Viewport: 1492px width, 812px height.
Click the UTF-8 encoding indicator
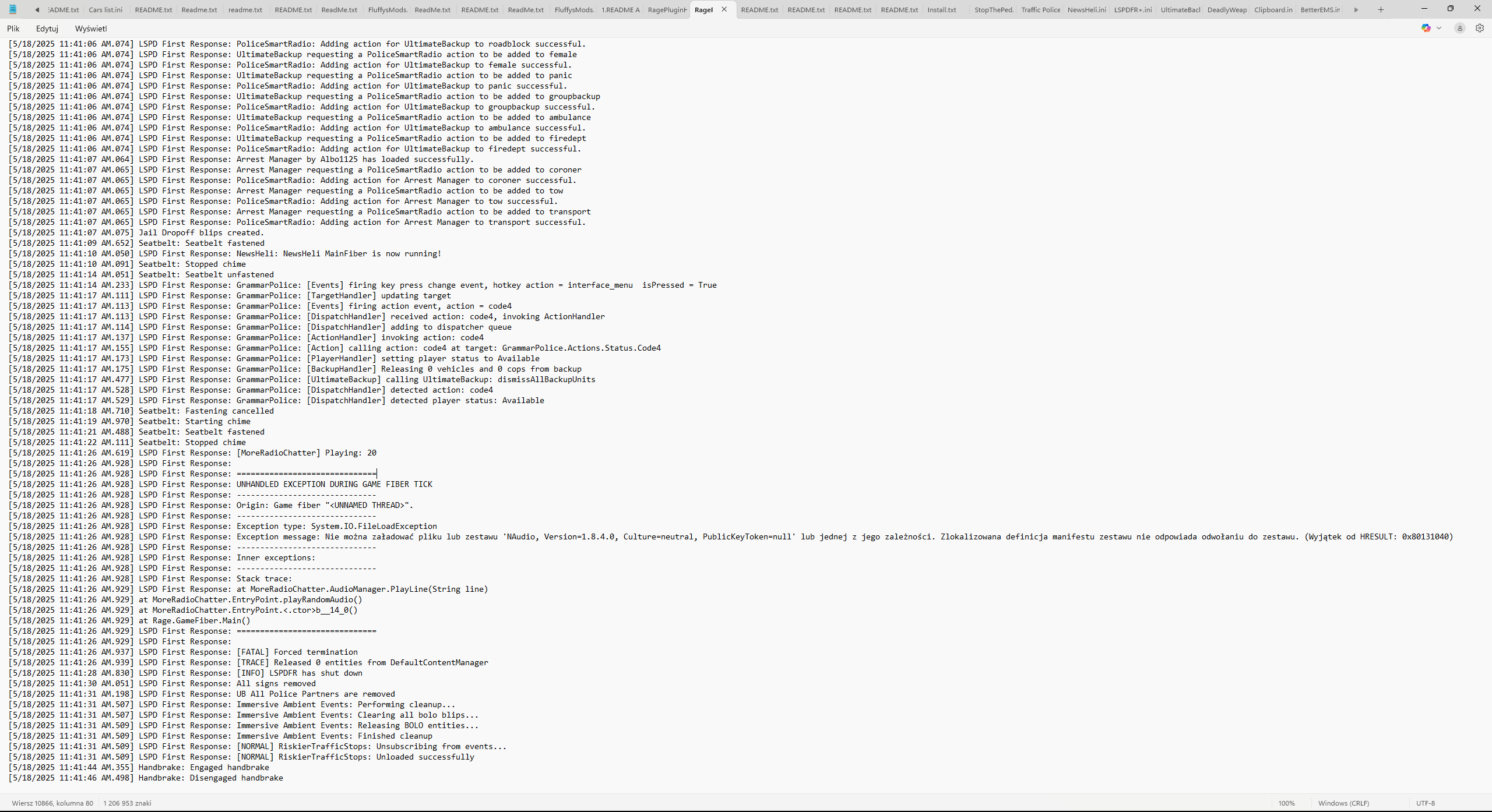click(x=1425, y=803)
